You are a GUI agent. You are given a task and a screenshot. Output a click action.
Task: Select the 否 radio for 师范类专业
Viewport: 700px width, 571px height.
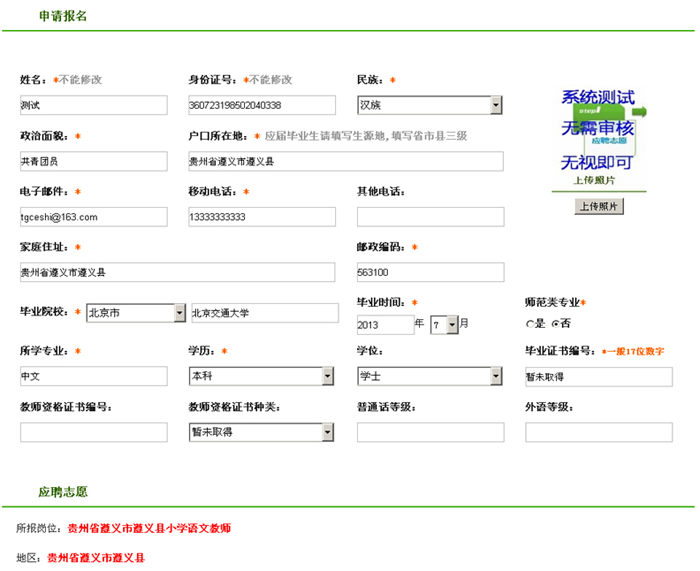coord(555,324)
